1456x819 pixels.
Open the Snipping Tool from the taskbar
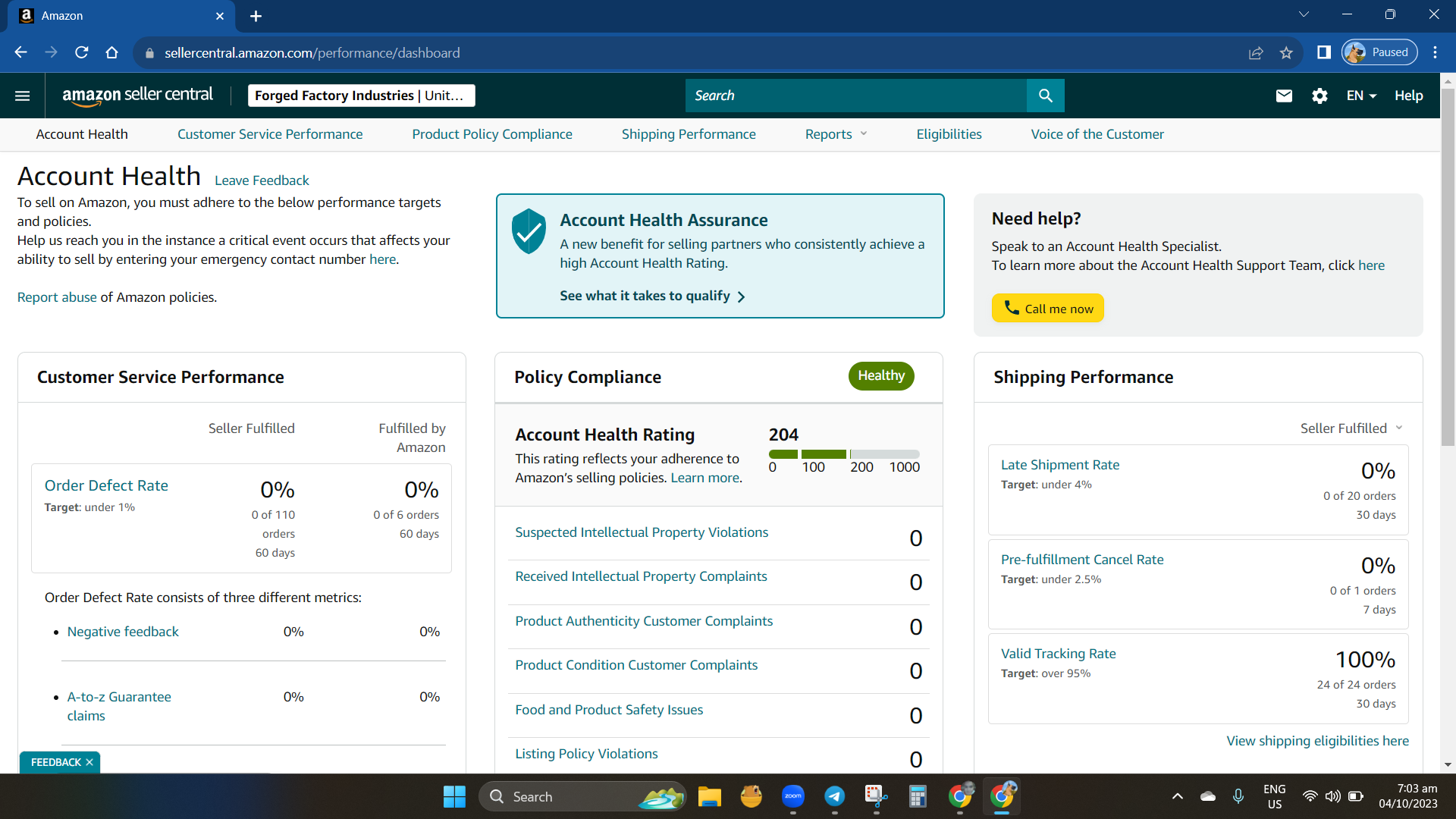tap(877, 796)
